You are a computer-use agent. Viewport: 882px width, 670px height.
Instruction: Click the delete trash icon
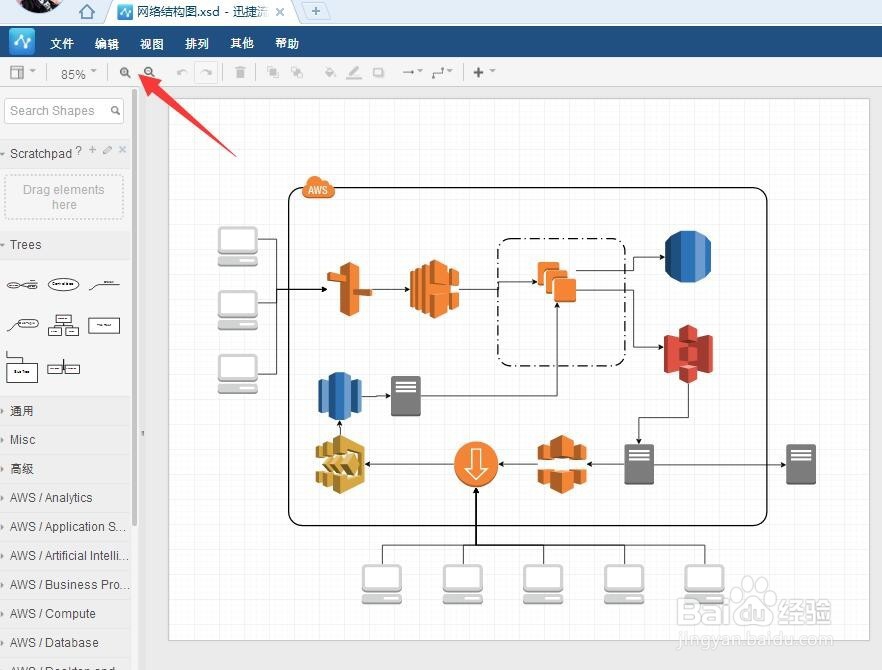[240, 72]
